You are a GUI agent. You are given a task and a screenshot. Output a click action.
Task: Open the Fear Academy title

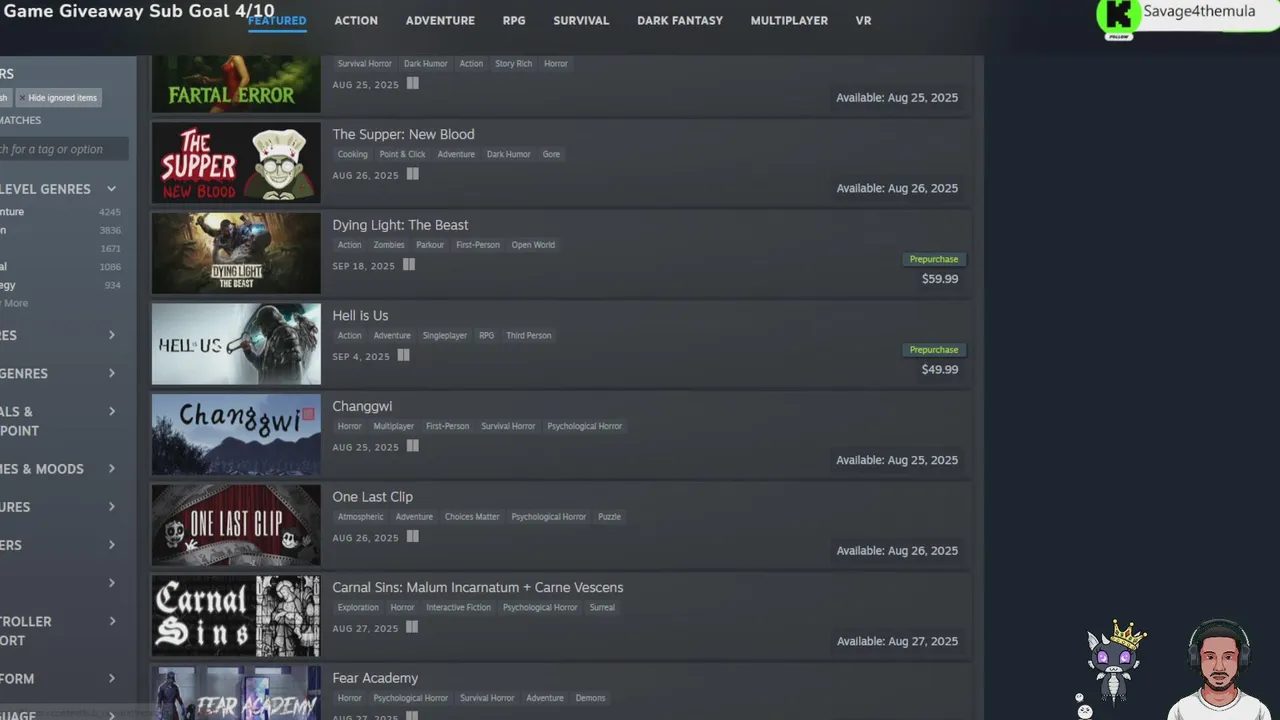(x=375, y=678)
